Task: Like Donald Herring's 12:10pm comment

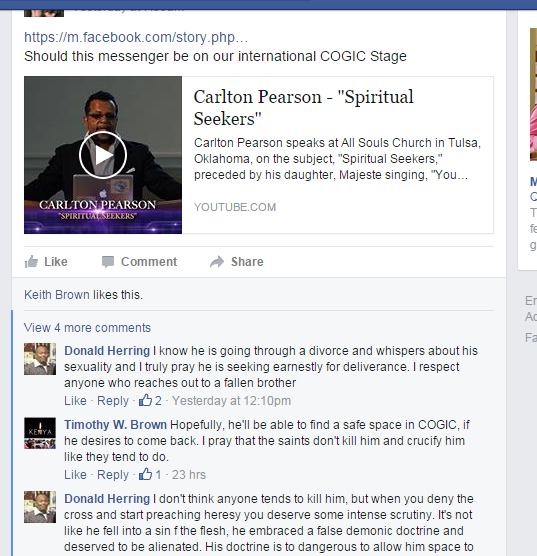Action: tap(75, 401)
